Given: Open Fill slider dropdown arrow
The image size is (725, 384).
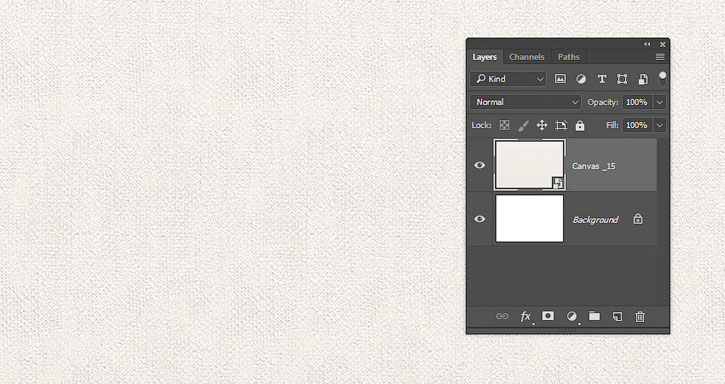Looking at the screenshot, I should [x=660, y=125].
